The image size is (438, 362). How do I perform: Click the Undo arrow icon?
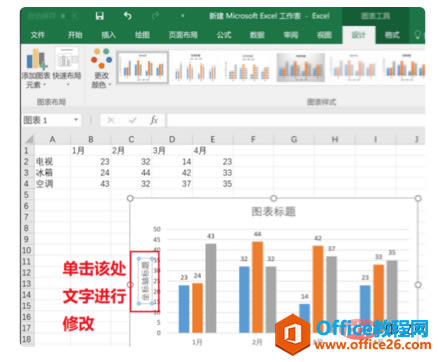127,16
